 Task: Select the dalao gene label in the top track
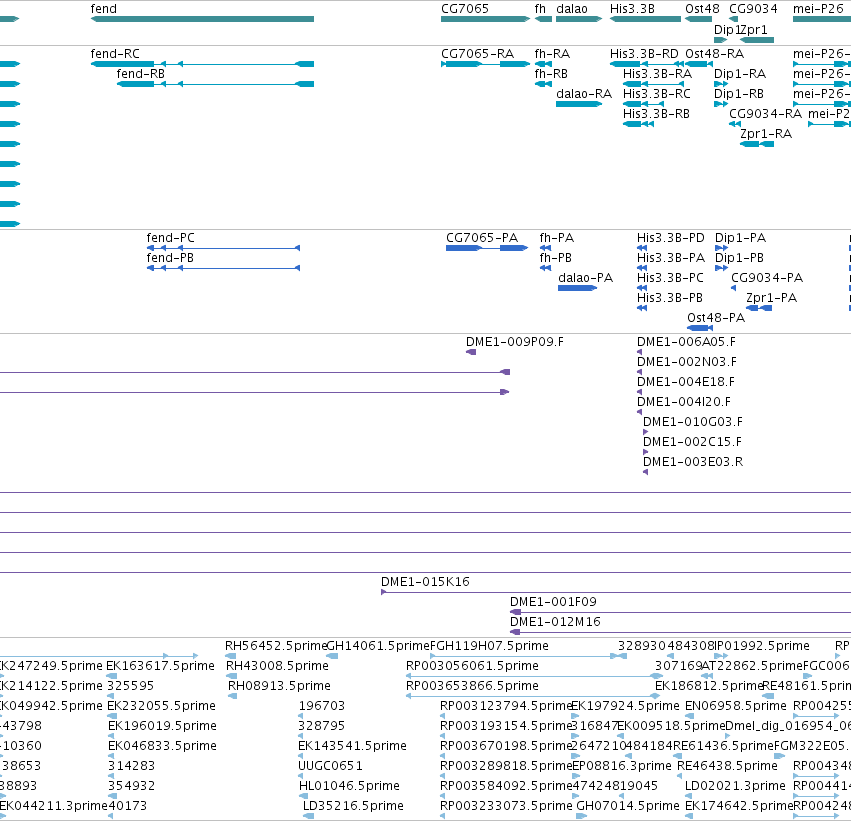[x=571, y=9]
